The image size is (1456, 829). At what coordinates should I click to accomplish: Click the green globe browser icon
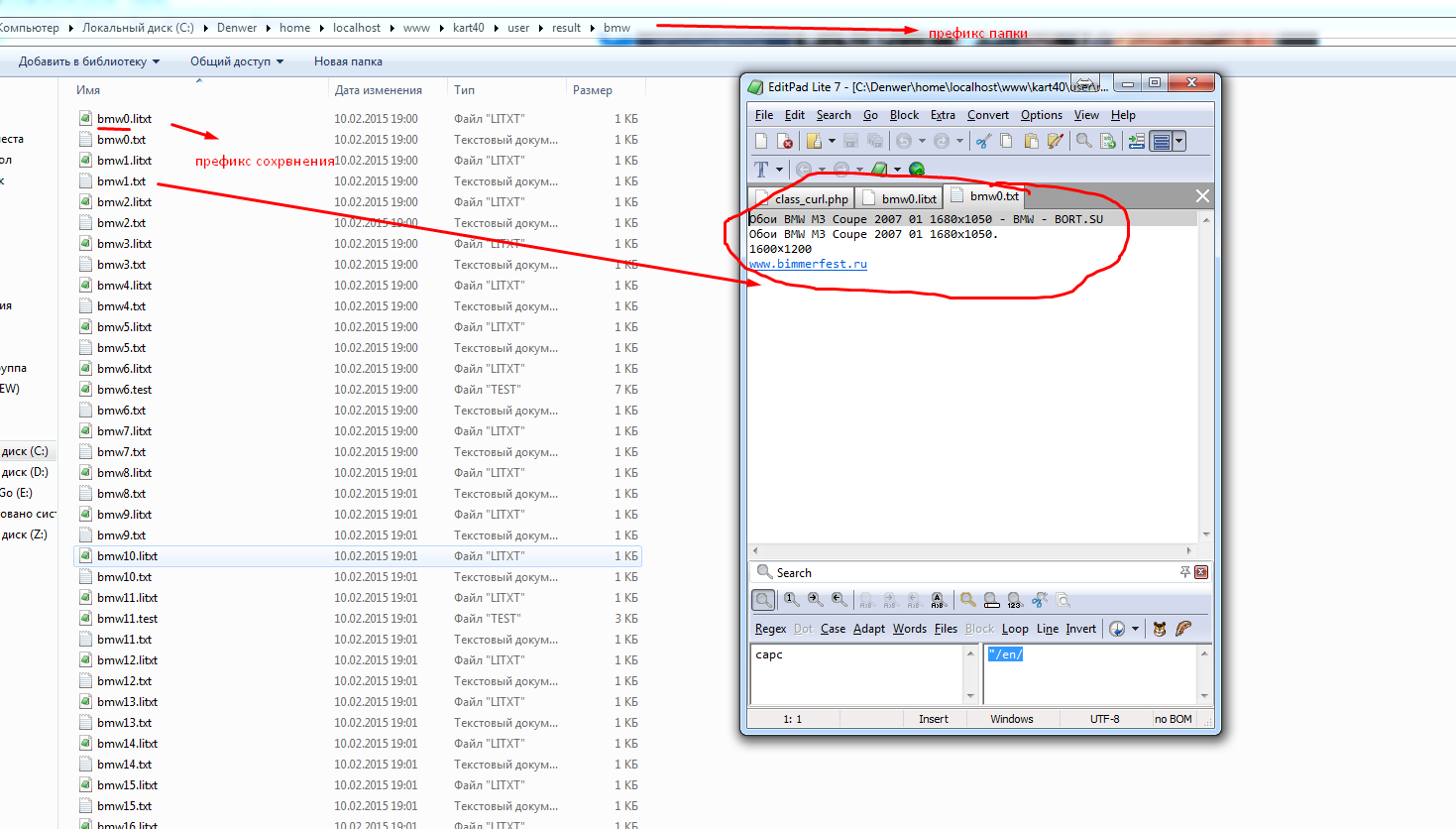tap(917, 170)
